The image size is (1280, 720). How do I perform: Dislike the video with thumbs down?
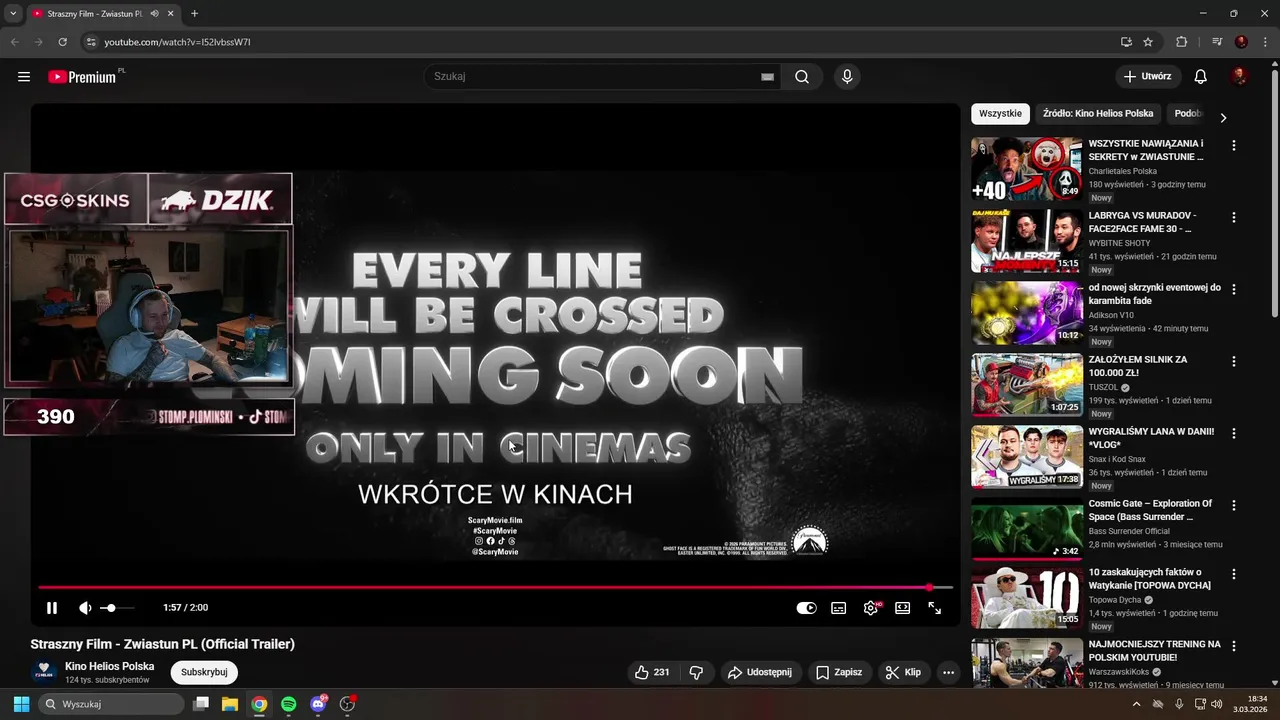pos(697,673)
